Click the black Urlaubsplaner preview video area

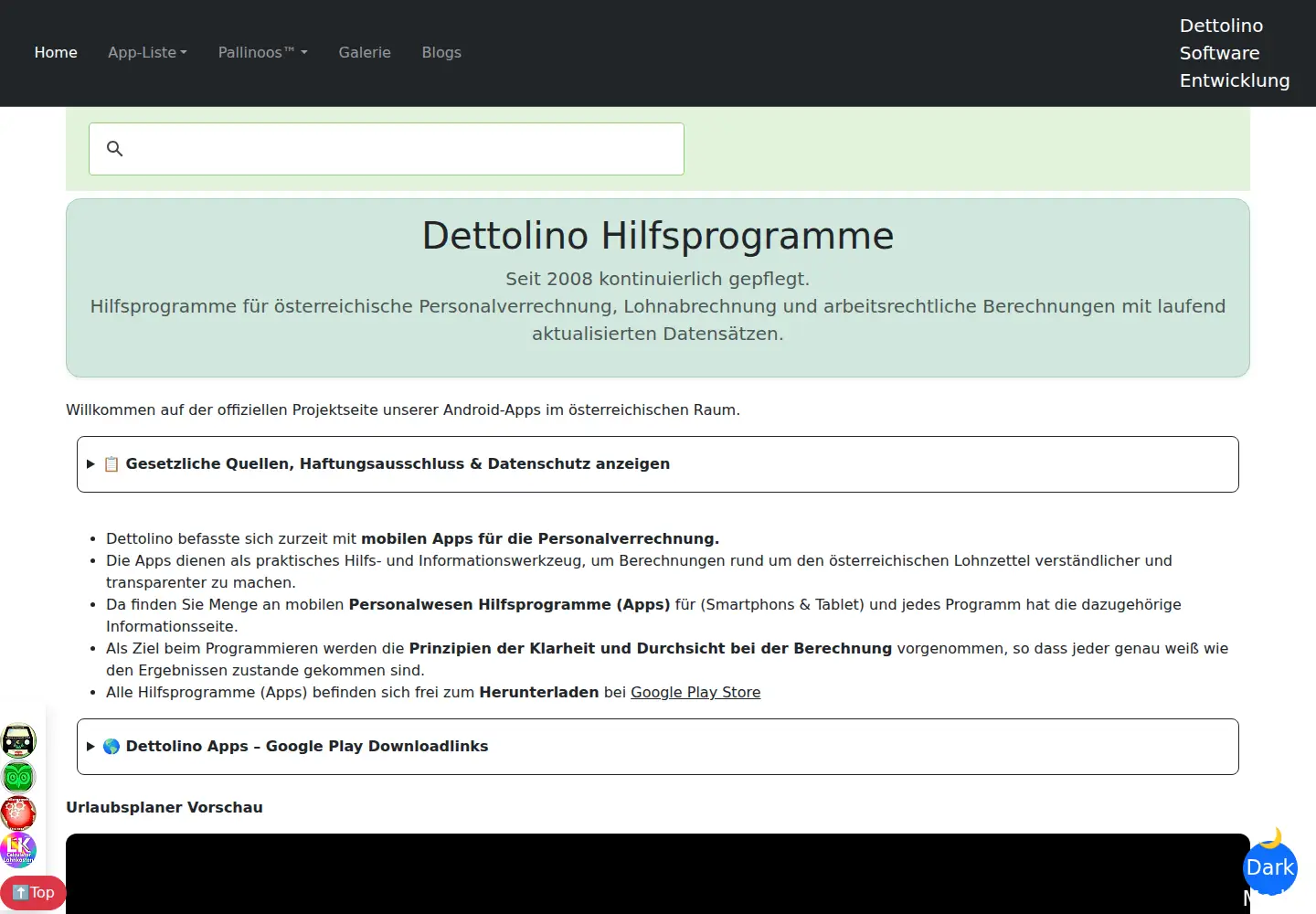point(658,874)
